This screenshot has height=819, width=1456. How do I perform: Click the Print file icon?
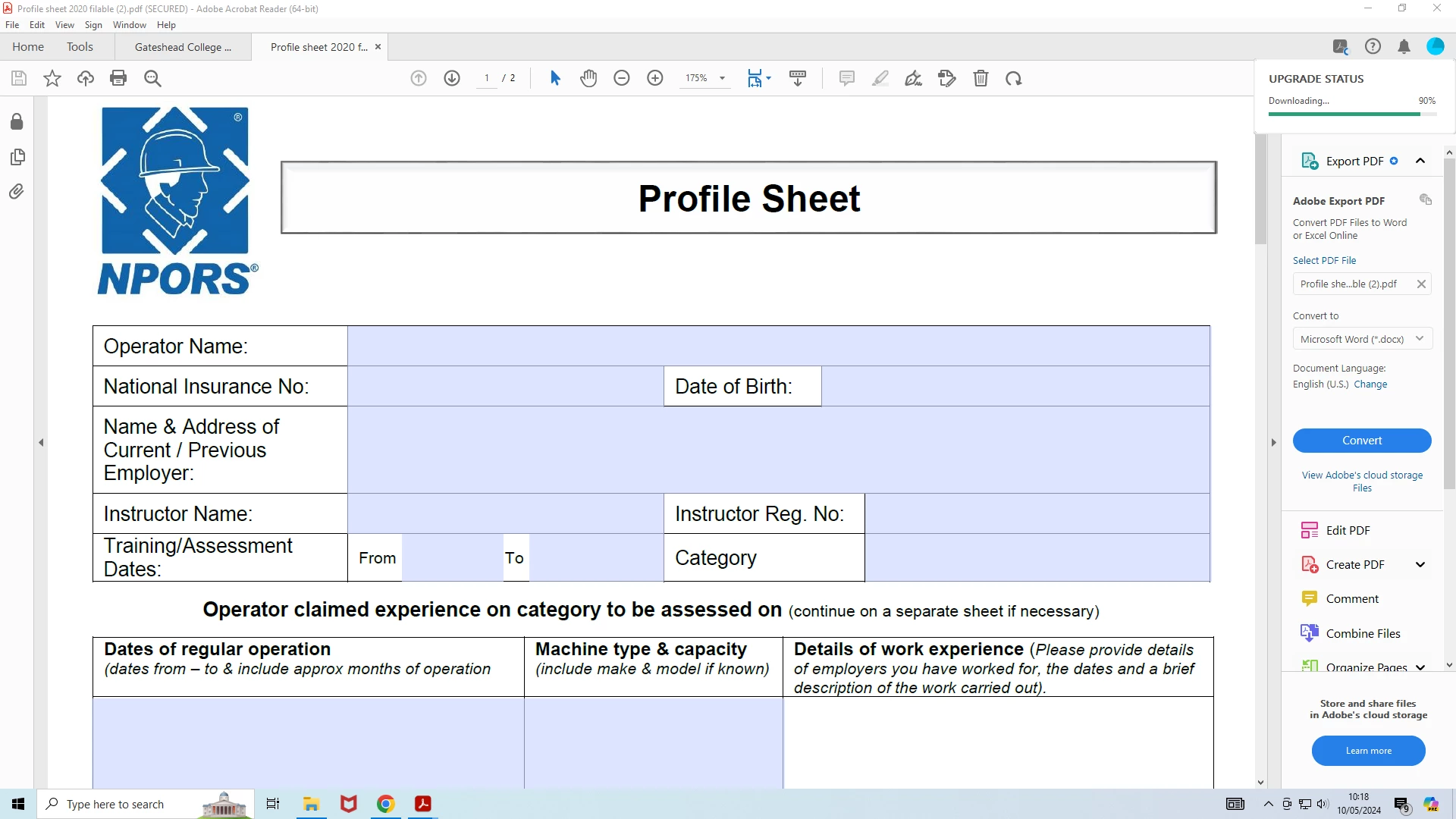(x=118, y=78)
